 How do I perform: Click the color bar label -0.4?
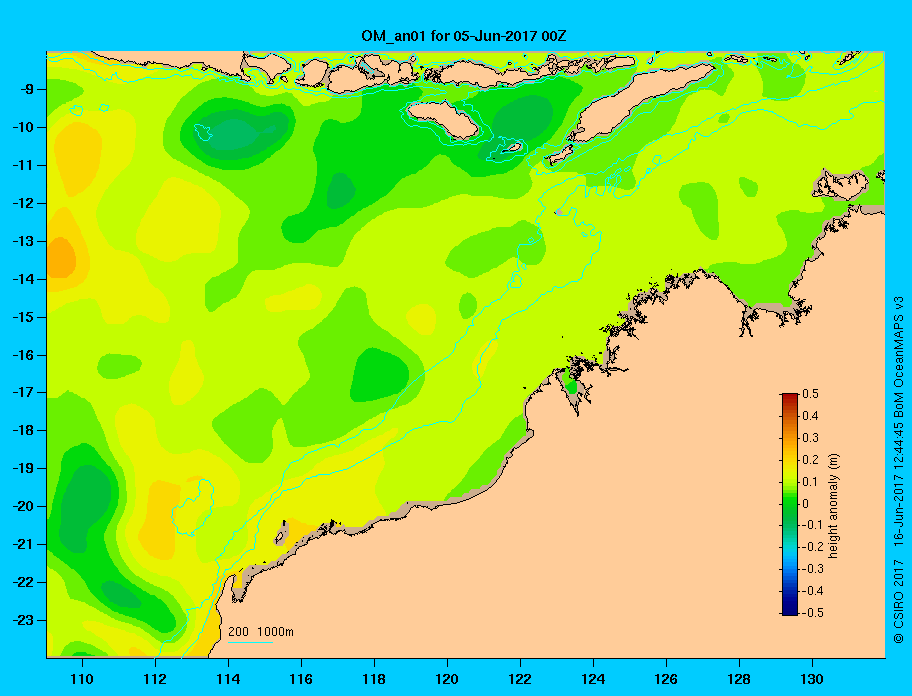click(x=813, y=591)
